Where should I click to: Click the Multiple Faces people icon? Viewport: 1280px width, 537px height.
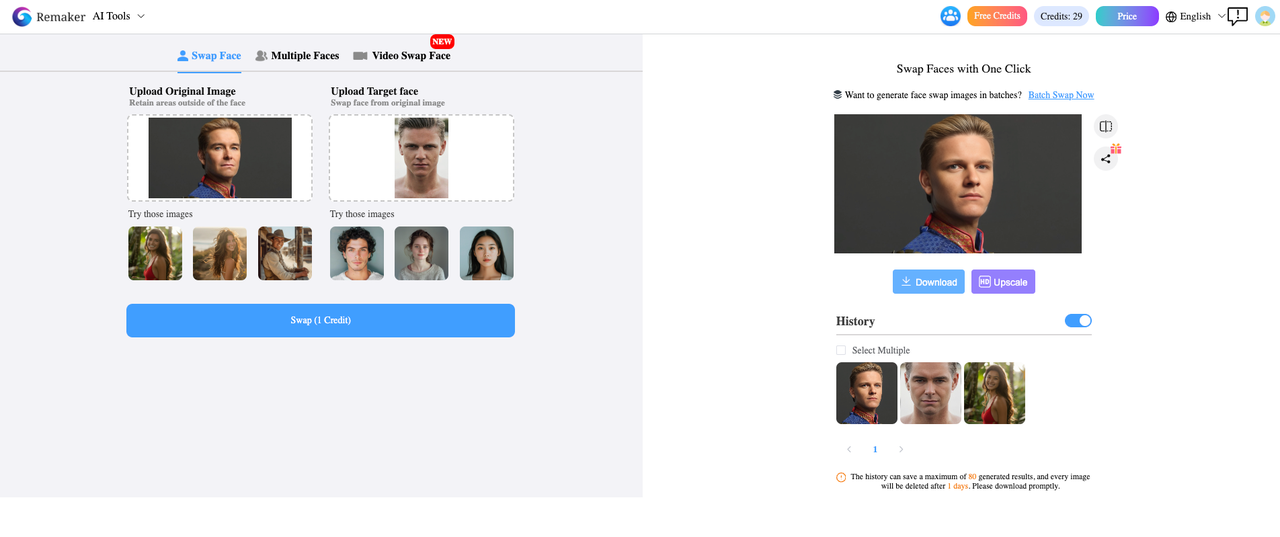click(x=261, y=56)
